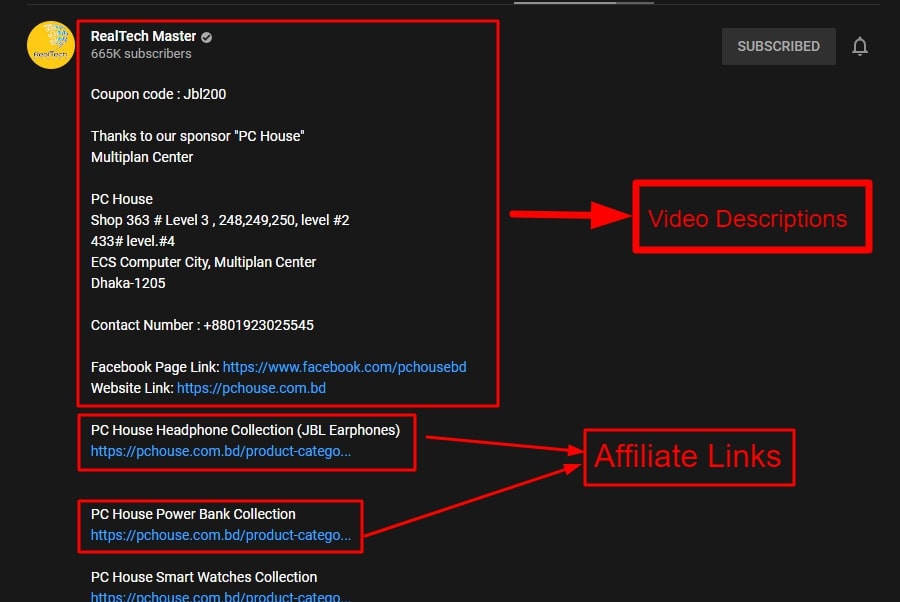Click the "PC House Power Bank Collection" text

click(193, 514)
